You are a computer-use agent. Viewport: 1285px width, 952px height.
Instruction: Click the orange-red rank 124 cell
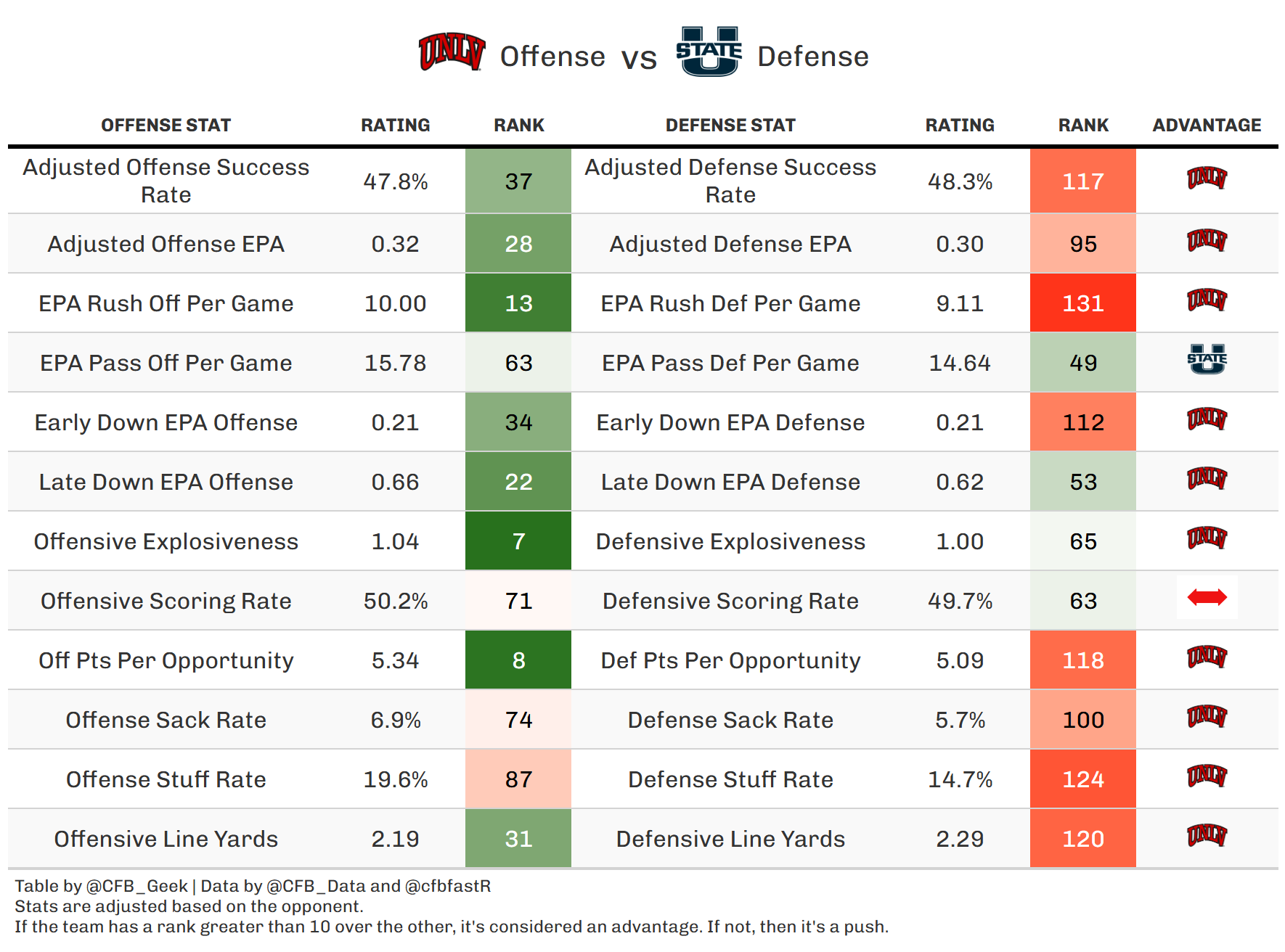click(x=1082, y=779)
